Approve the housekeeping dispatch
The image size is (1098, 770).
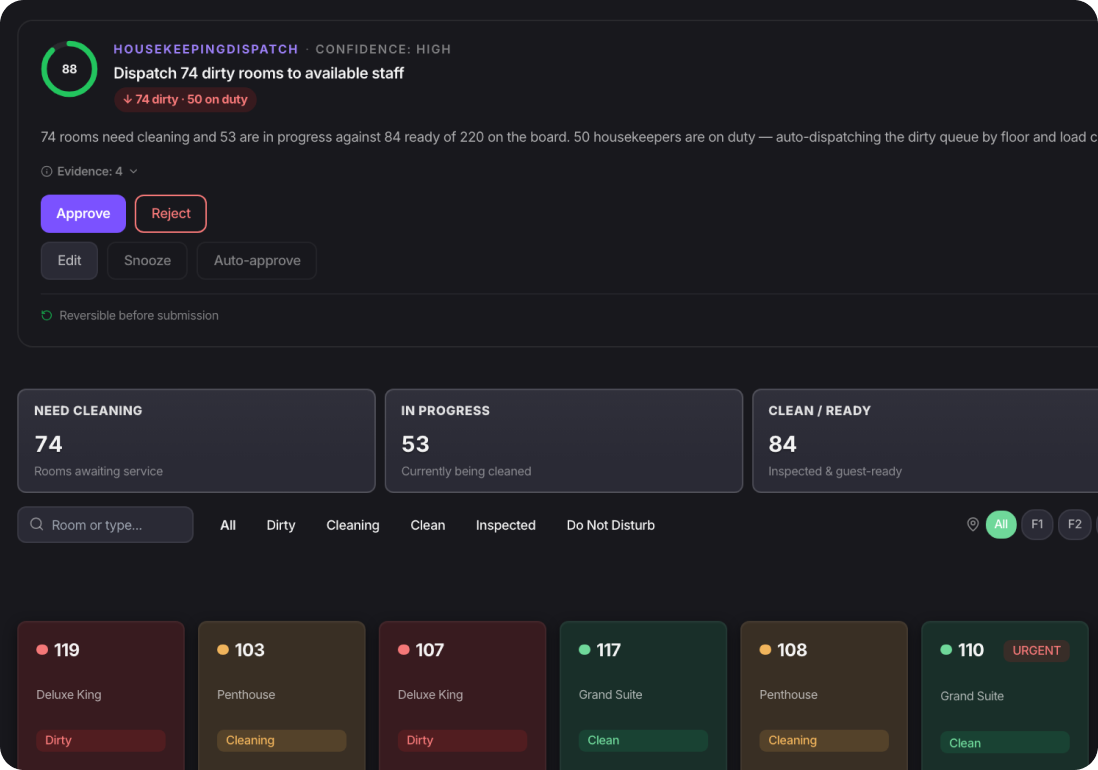point(83,214)
